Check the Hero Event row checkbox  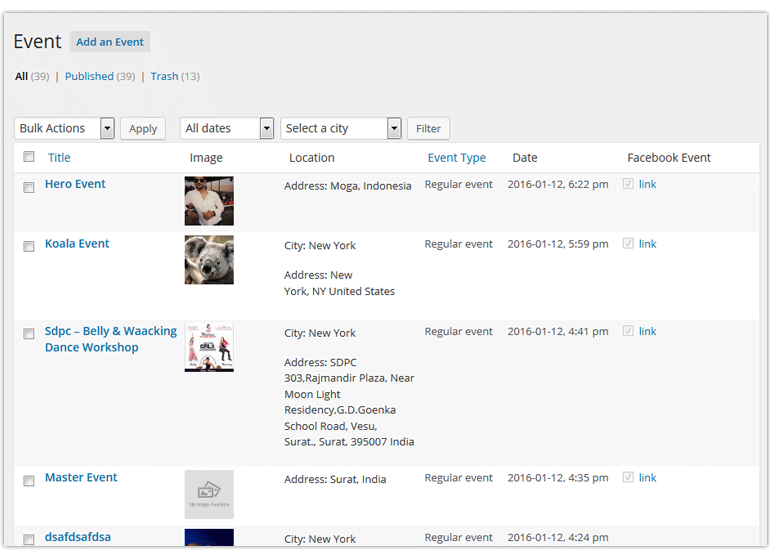click(29, 187)
